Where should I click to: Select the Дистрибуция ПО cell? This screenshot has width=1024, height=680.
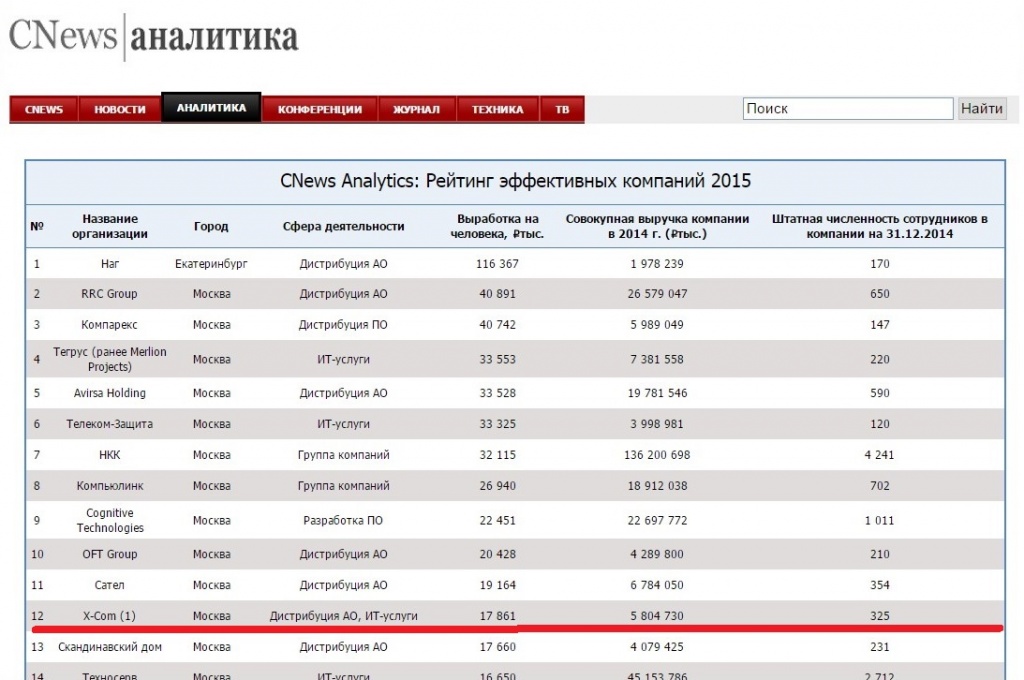pos(343,325)
